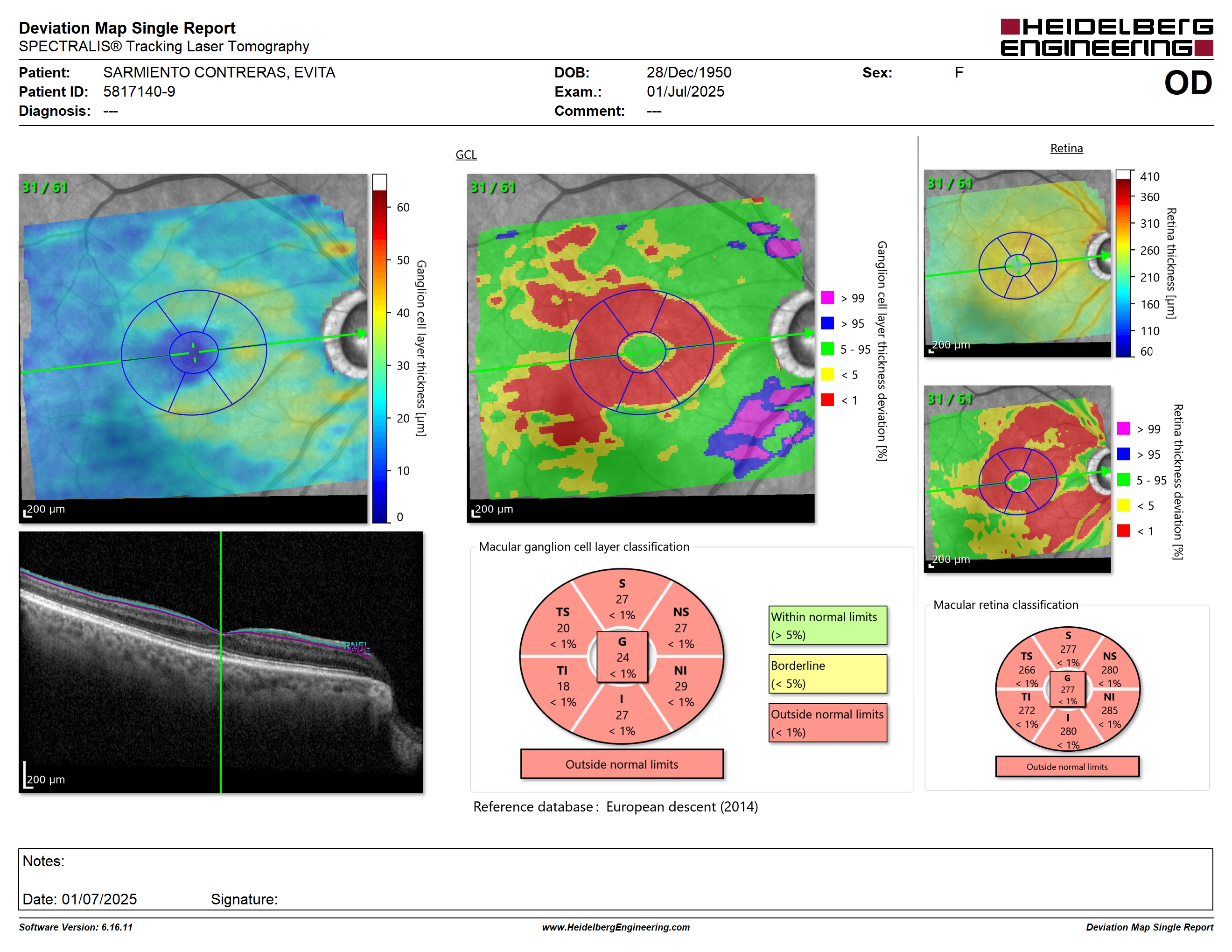
Task: Click the magenta > 99 GCL legend swatch
Action: point(827,297)
